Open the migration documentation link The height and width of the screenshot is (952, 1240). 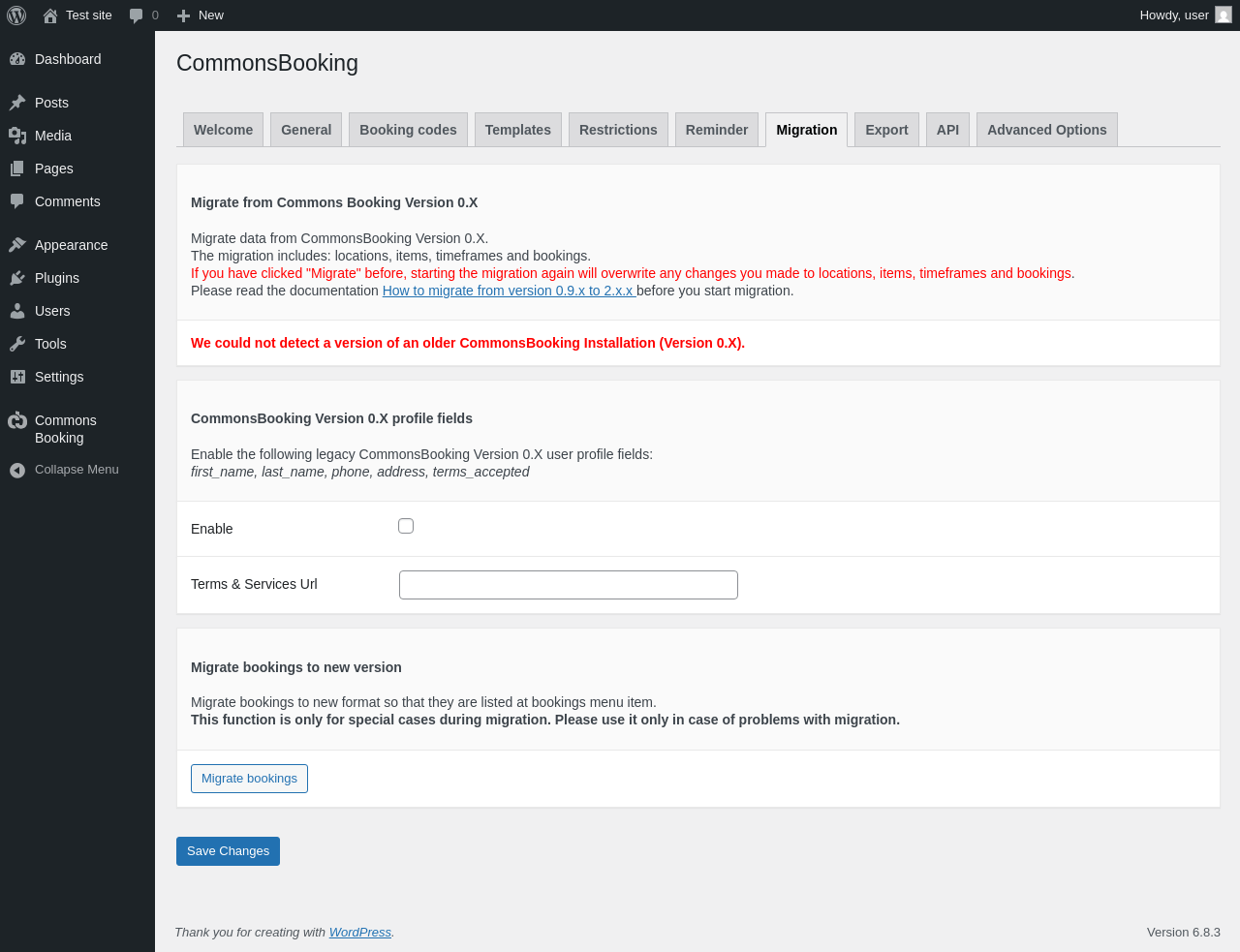509,291
